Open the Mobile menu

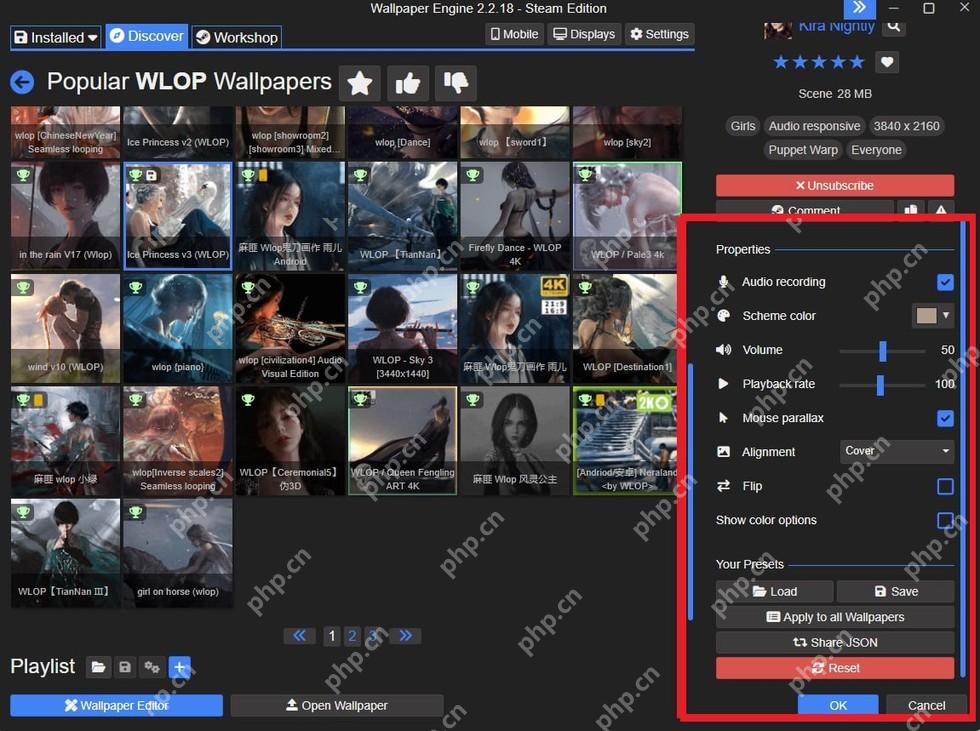pyautogui.click(x=514, y=34)
